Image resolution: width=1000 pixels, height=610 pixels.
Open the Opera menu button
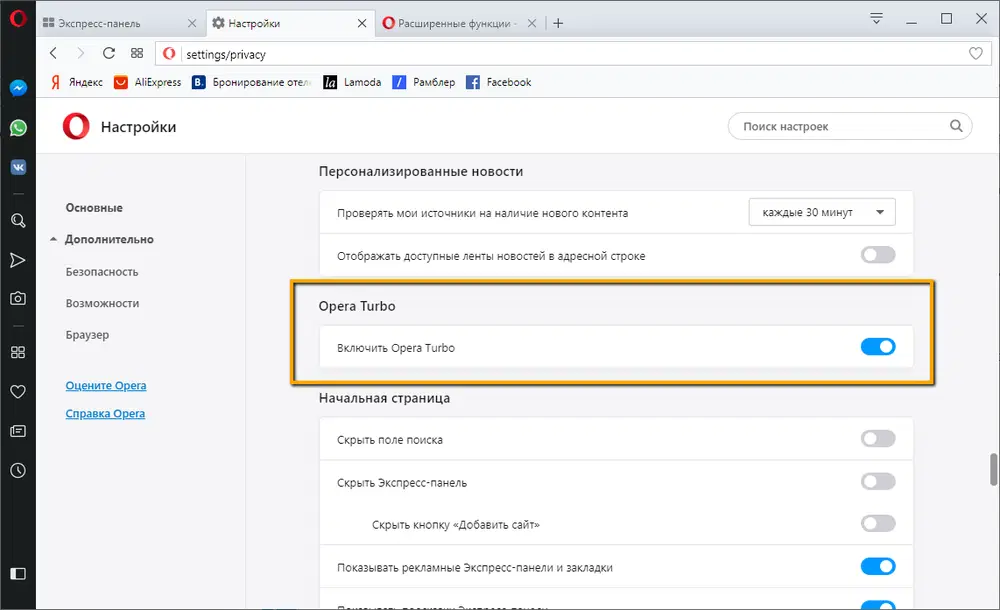pyautogui.click(x=17, y=18)
